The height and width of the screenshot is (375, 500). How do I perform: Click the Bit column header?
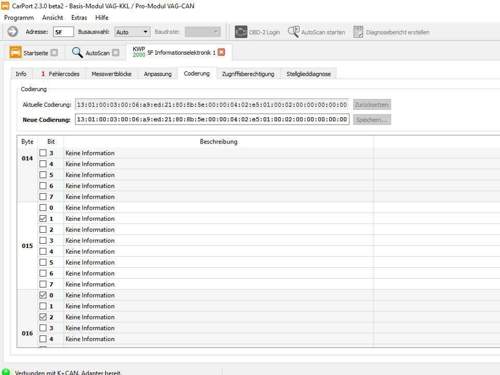click(51, 142)
